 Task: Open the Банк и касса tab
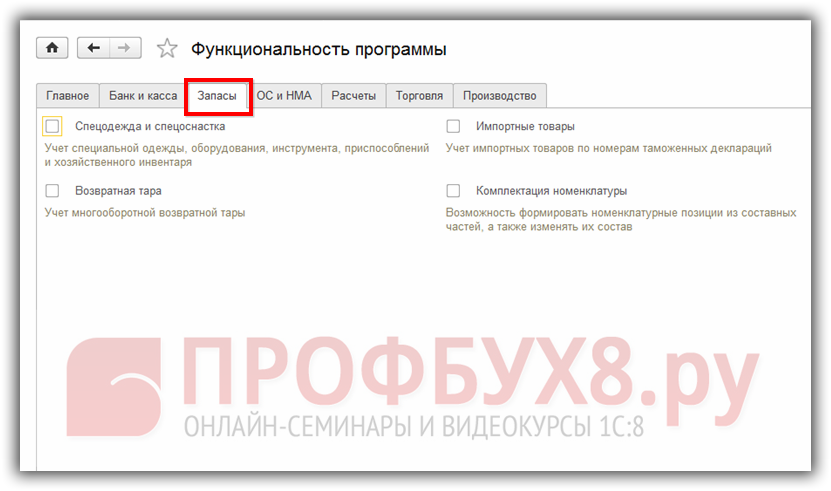coord(143,96)
